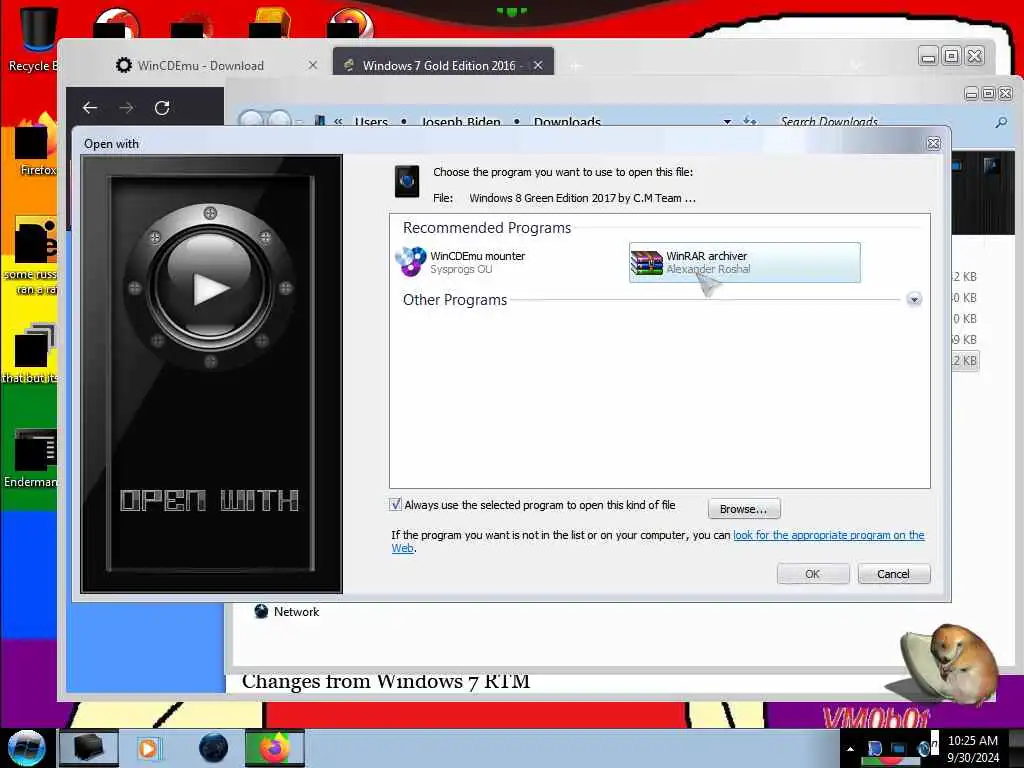Click the Explorer search magnifier icon
The height and width of the screenshot is (768, 1024).
click(1001, 121)
